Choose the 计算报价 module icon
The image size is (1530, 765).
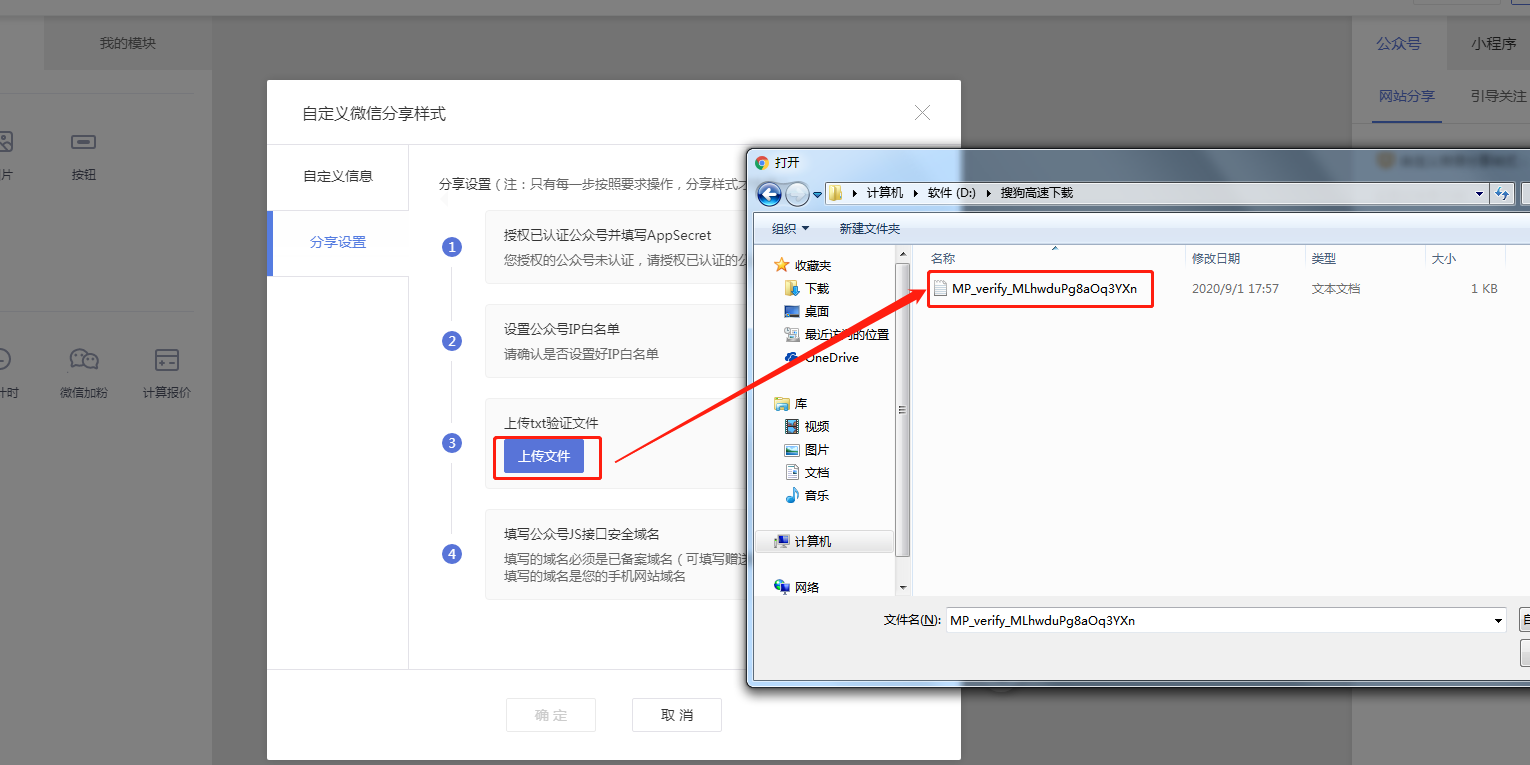tap(166, 360)
